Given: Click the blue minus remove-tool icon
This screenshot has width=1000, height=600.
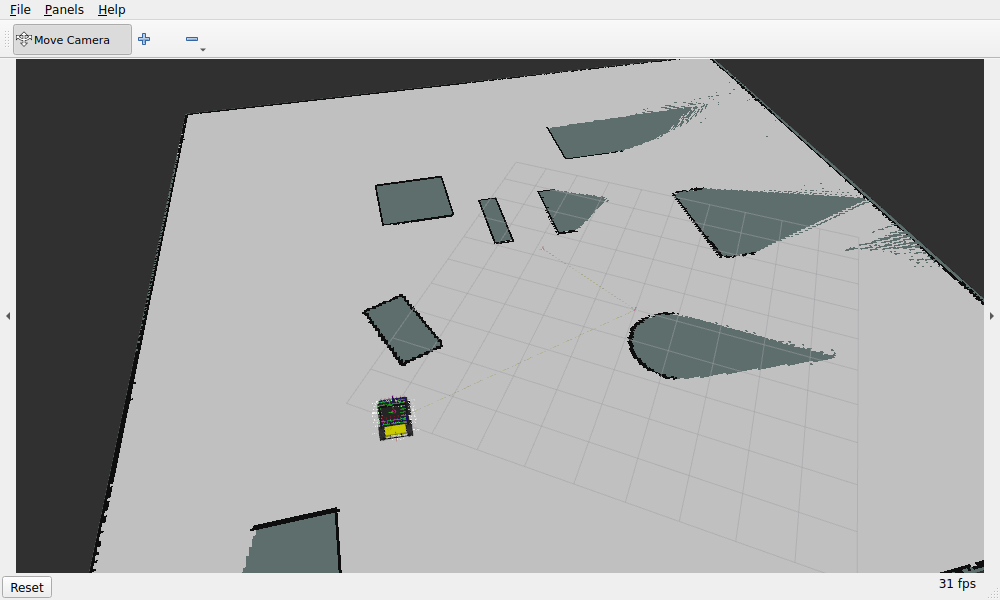Looking at the screenshot, I should (192, 39).
